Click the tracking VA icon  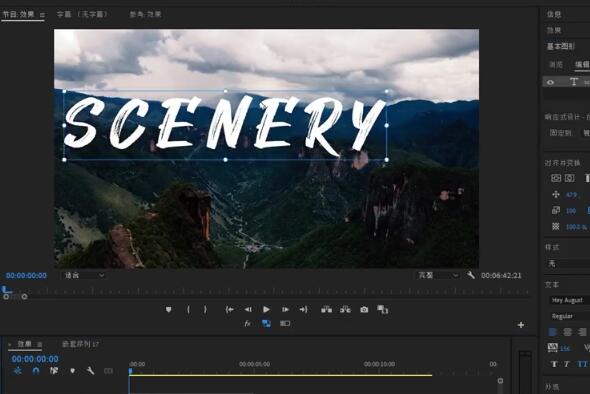552,347
